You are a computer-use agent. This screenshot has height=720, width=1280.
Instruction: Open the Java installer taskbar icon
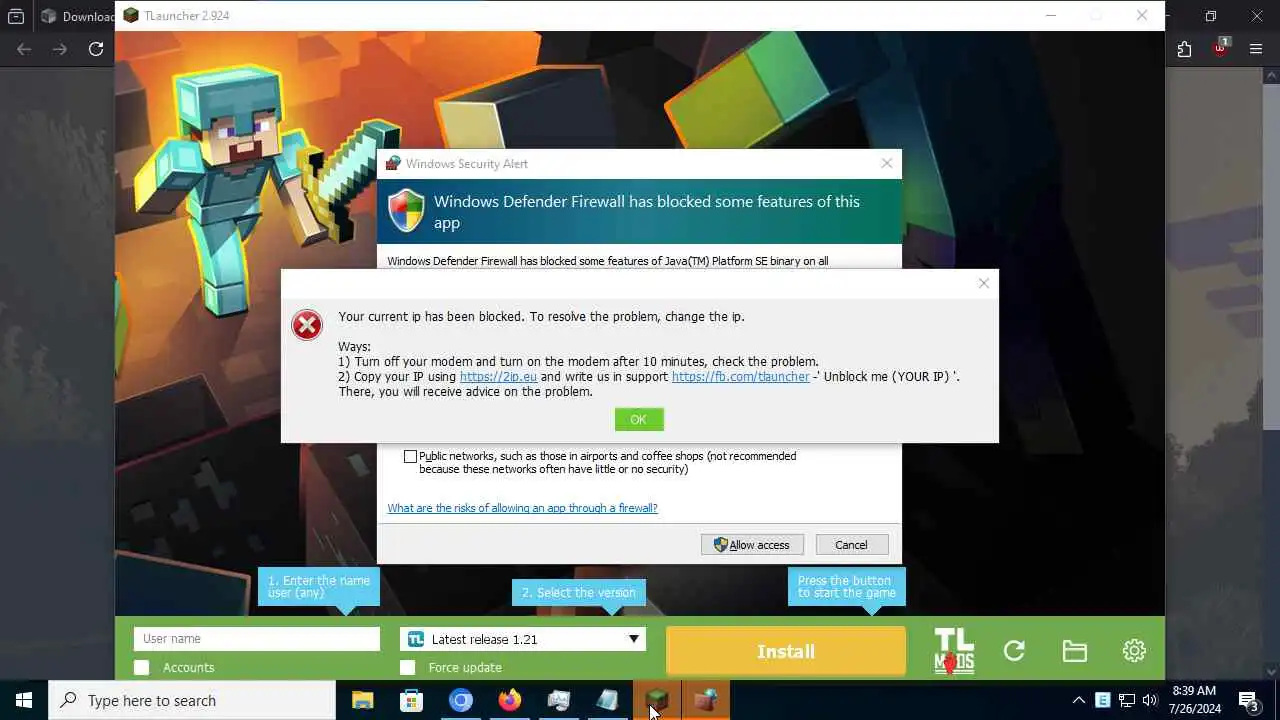pyautogui.click(x=705, y=700)
